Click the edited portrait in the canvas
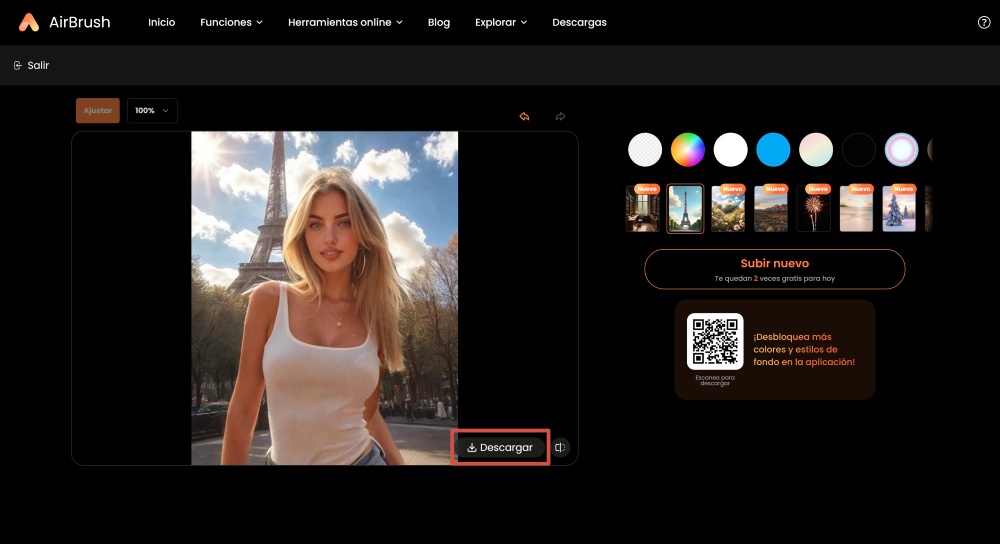This screenshot has width=1000, height=544. pos(325,298)
